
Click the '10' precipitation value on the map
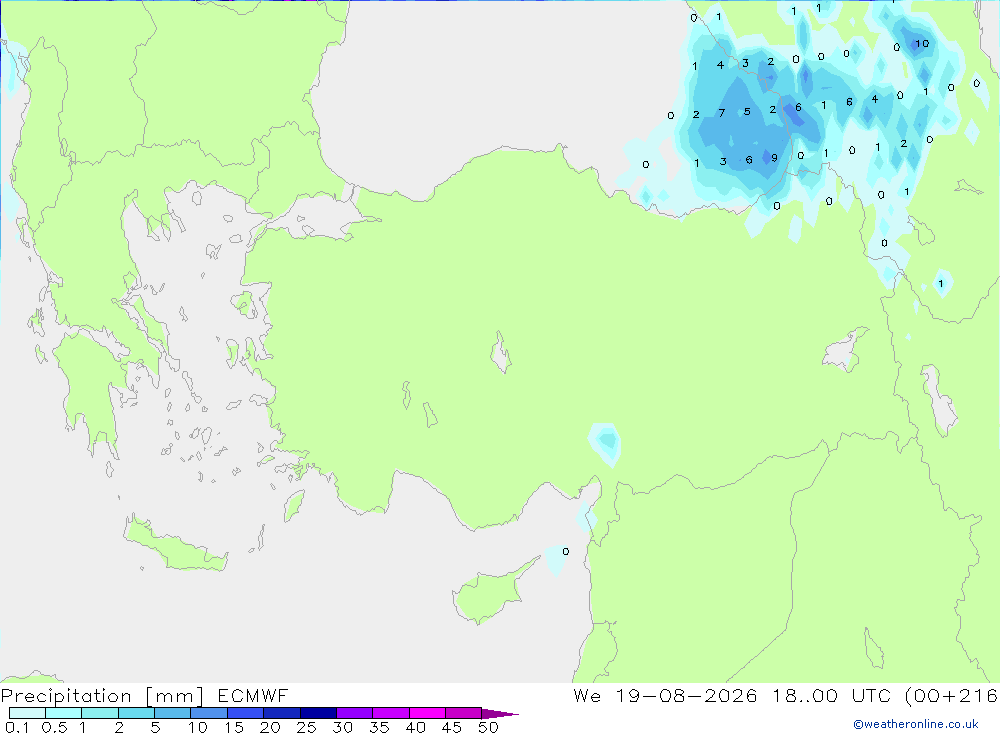pyautogui.click(x=922, y=43)
